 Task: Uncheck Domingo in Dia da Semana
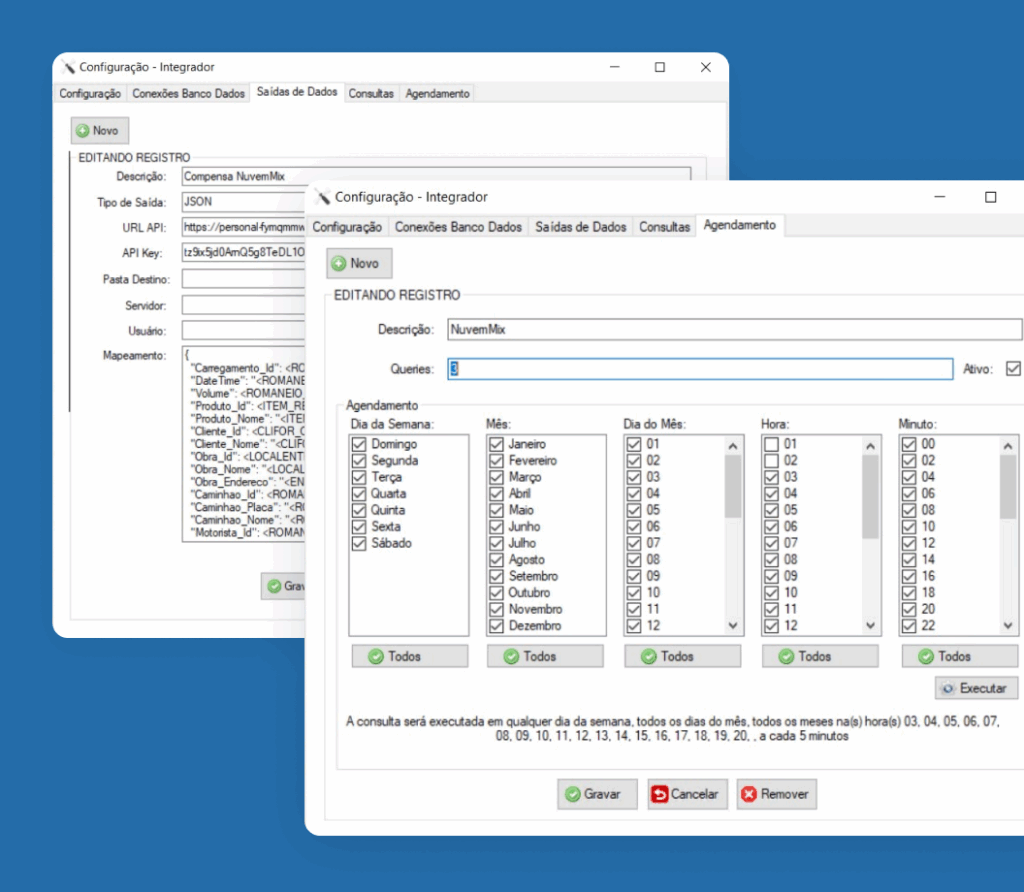click(359, 444)
